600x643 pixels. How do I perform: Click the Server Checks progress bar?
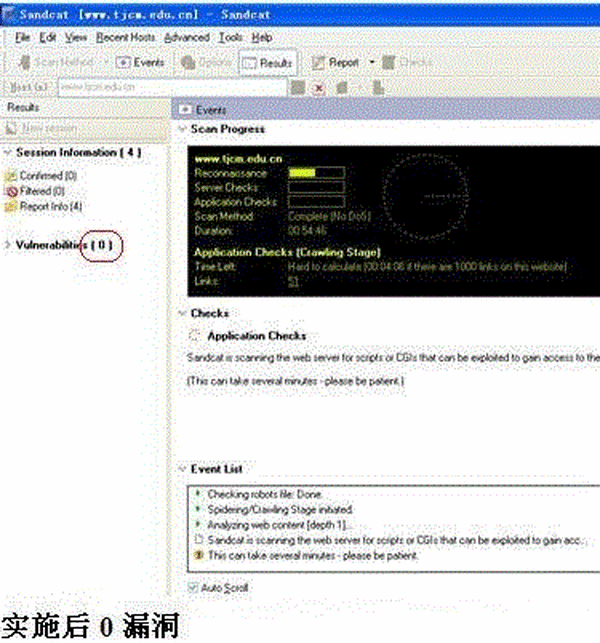(x=316, y=187)
